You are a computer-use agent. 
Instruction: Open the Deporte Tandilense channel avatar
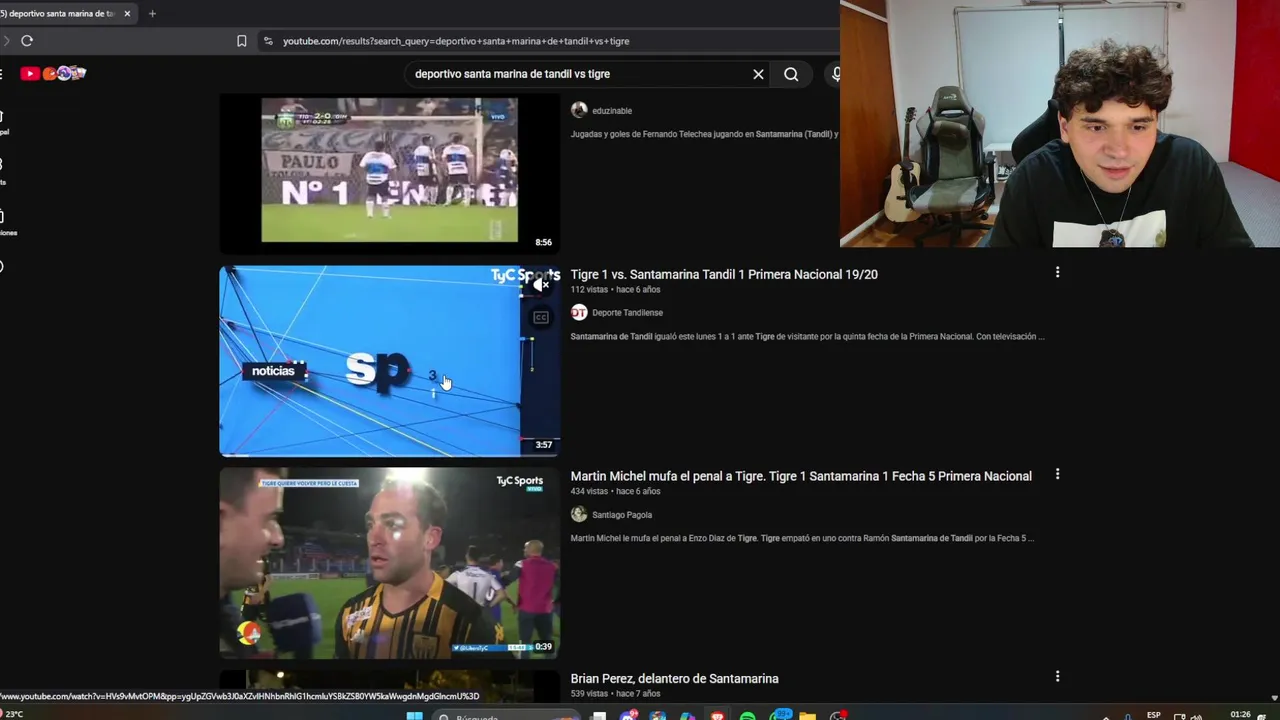pos(579,312)
